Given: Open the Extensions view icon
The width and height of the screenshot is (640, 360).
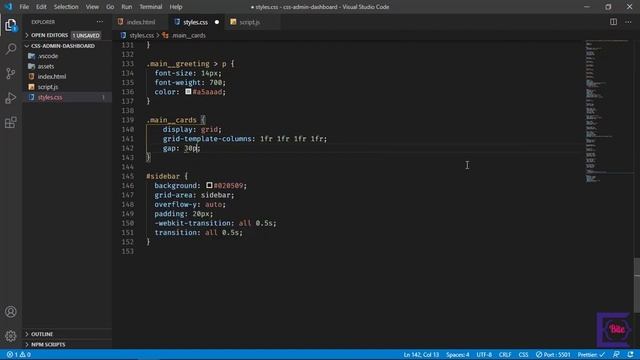Looking at the screenshot, I should 11,122.
